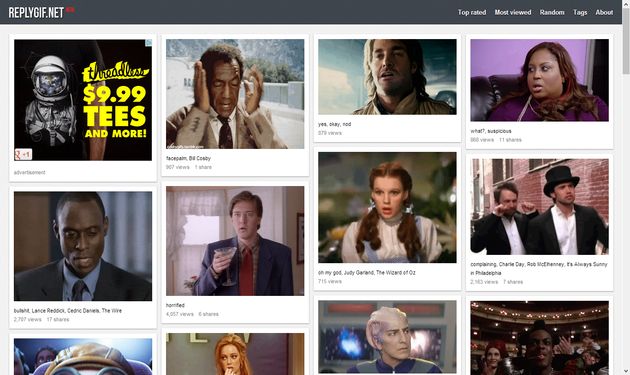Click the red beta badge beside the logo

pos(70,9)
